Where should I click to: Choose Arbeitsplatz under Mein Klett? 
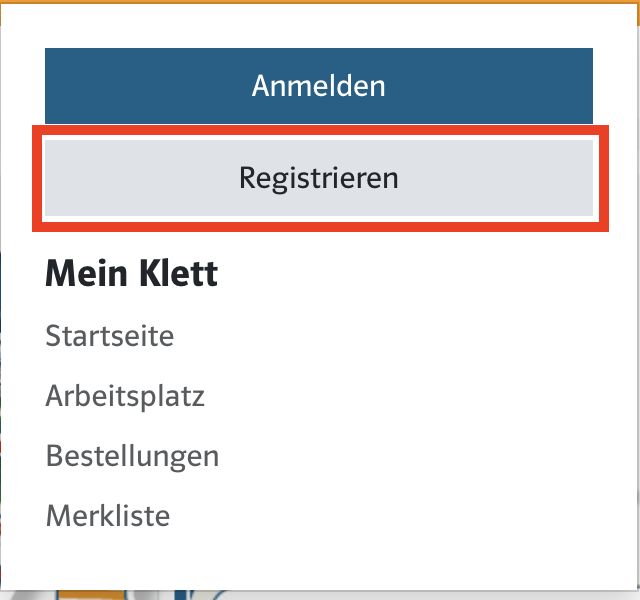[125, 396]
